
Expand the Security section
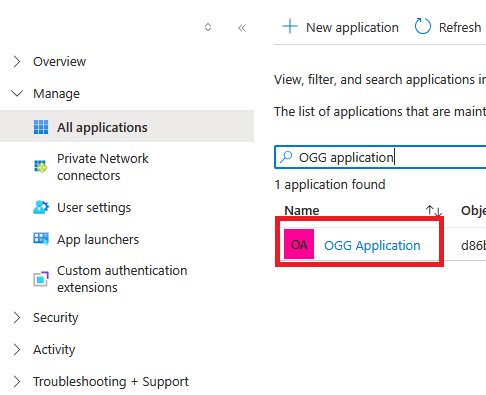(x=17, y=318)
